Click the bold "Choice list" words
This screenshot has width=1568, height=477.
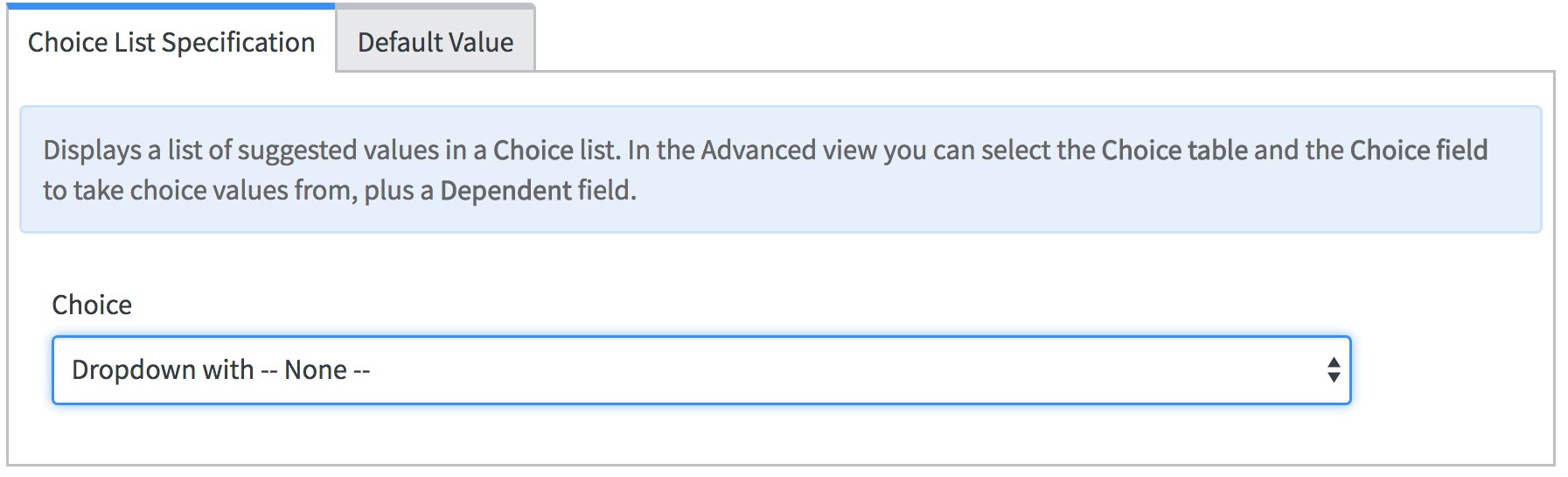(554, 151)
